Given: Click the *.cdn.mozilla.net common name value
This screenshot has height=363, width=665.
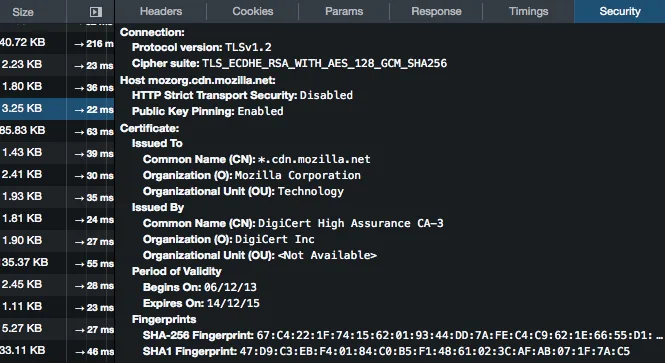Looking at the screenshot, I should tap(314, 159).
